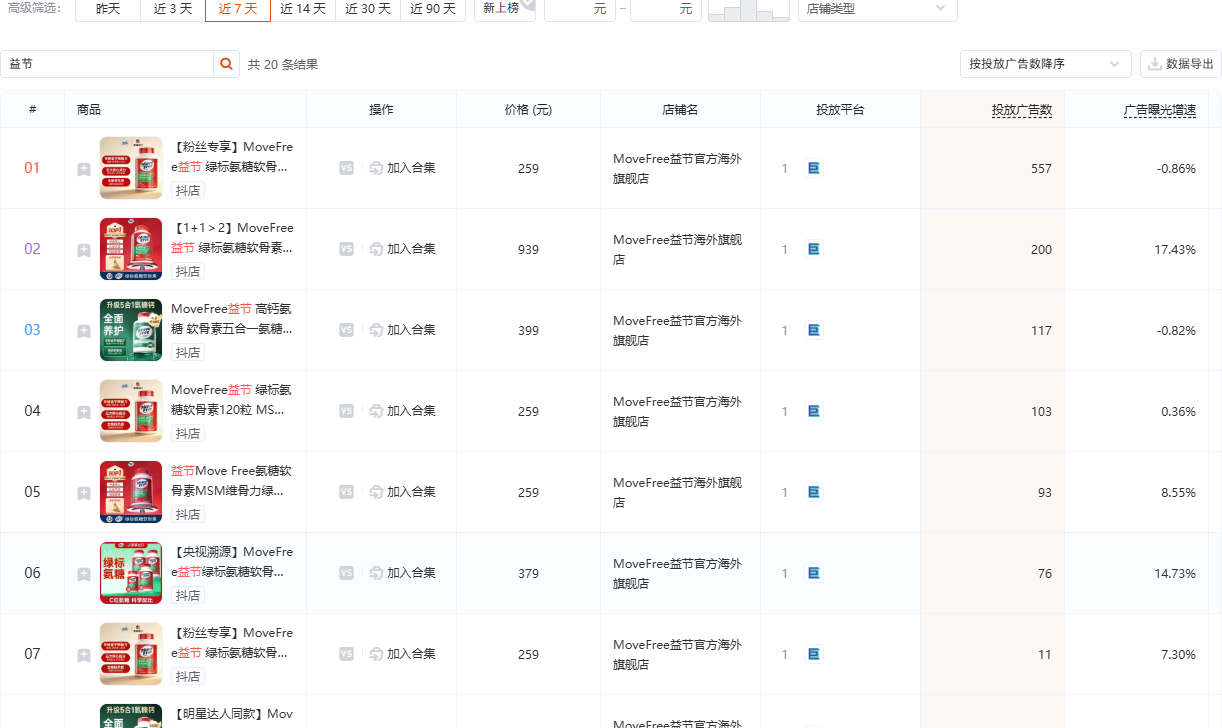Click the VS compare icon in row 07
The image size is (1222, 728).
(346, 654)
